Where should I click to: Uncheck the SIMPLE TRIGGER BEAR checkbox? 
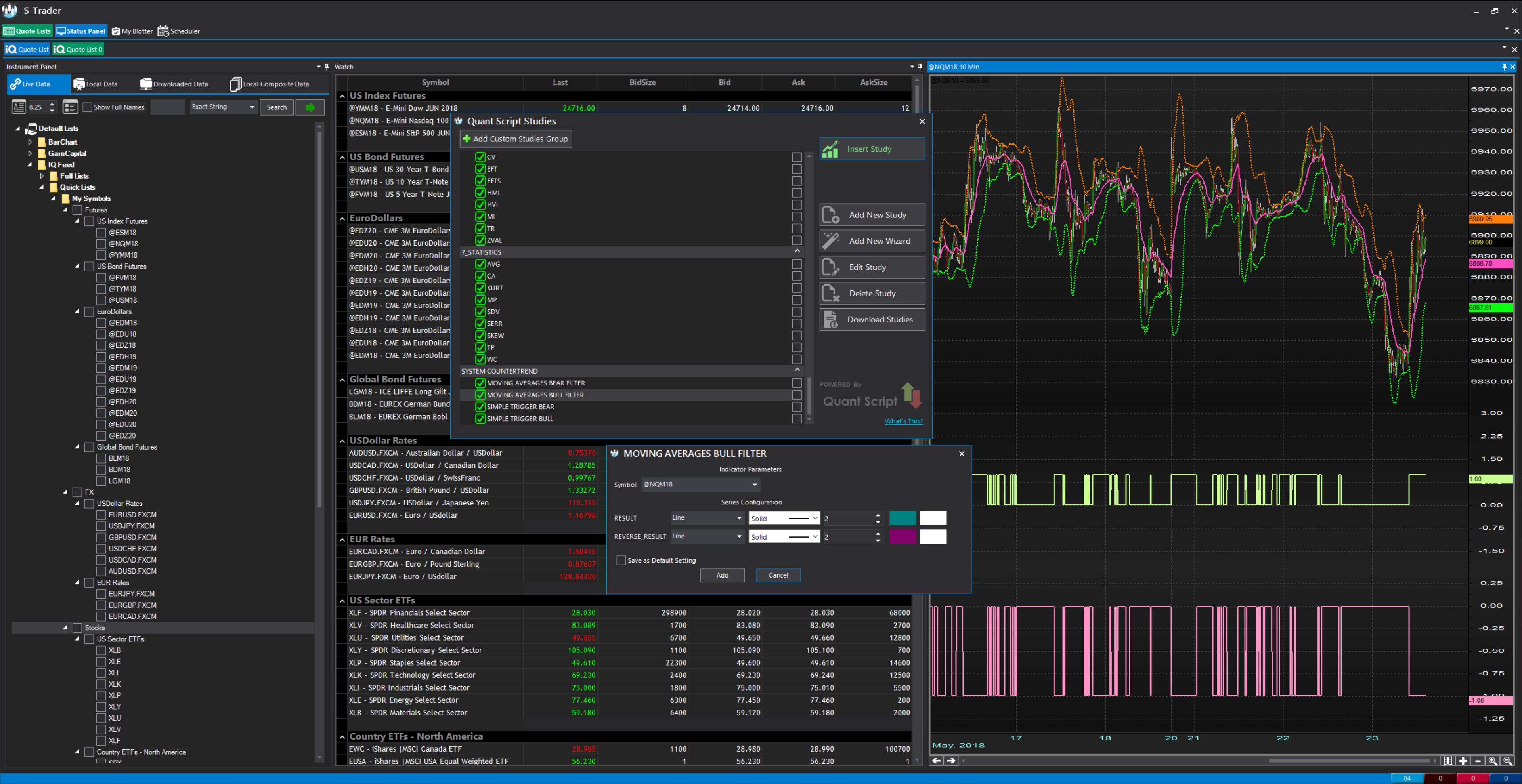[480, 407]
